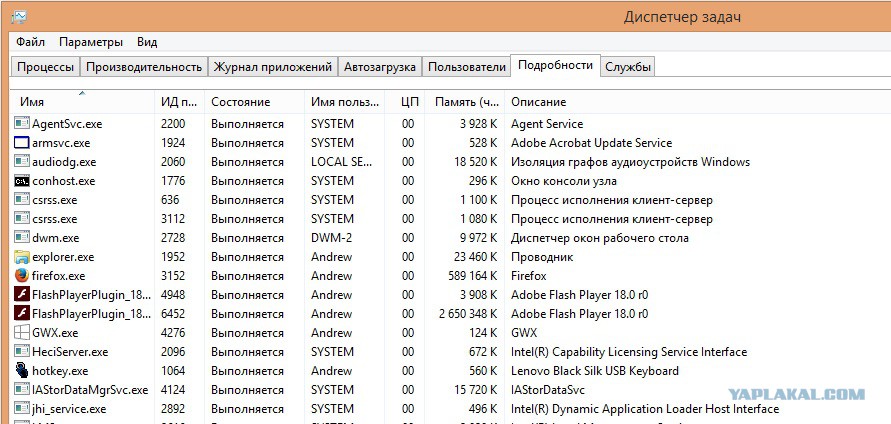Open the Файл menu
Screen dimensions: 891x424
point(31,42)
